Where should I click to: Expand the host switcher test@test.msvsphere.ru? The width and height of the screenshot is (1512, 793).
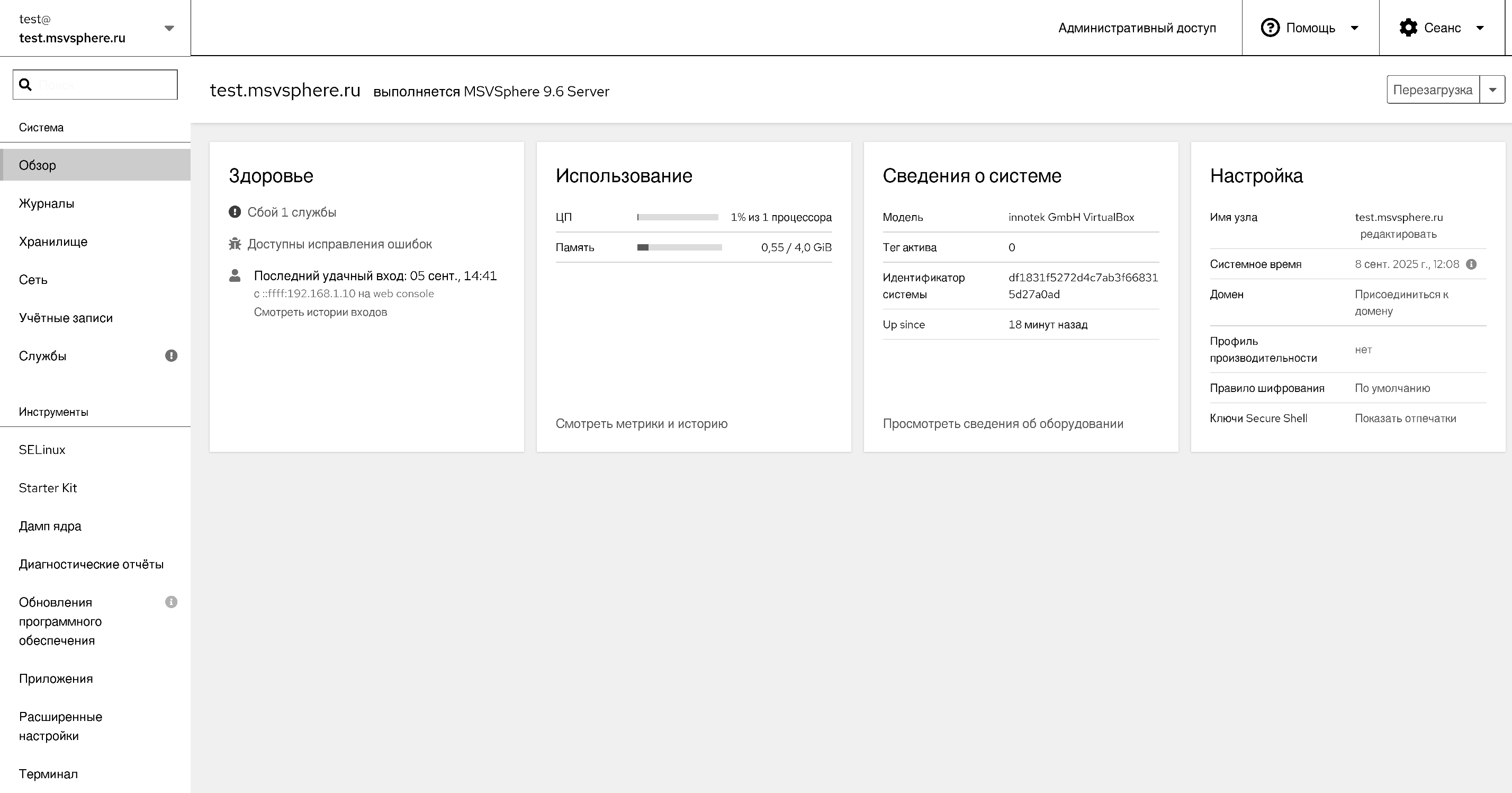pyautogui.click(x=169, y=28)
